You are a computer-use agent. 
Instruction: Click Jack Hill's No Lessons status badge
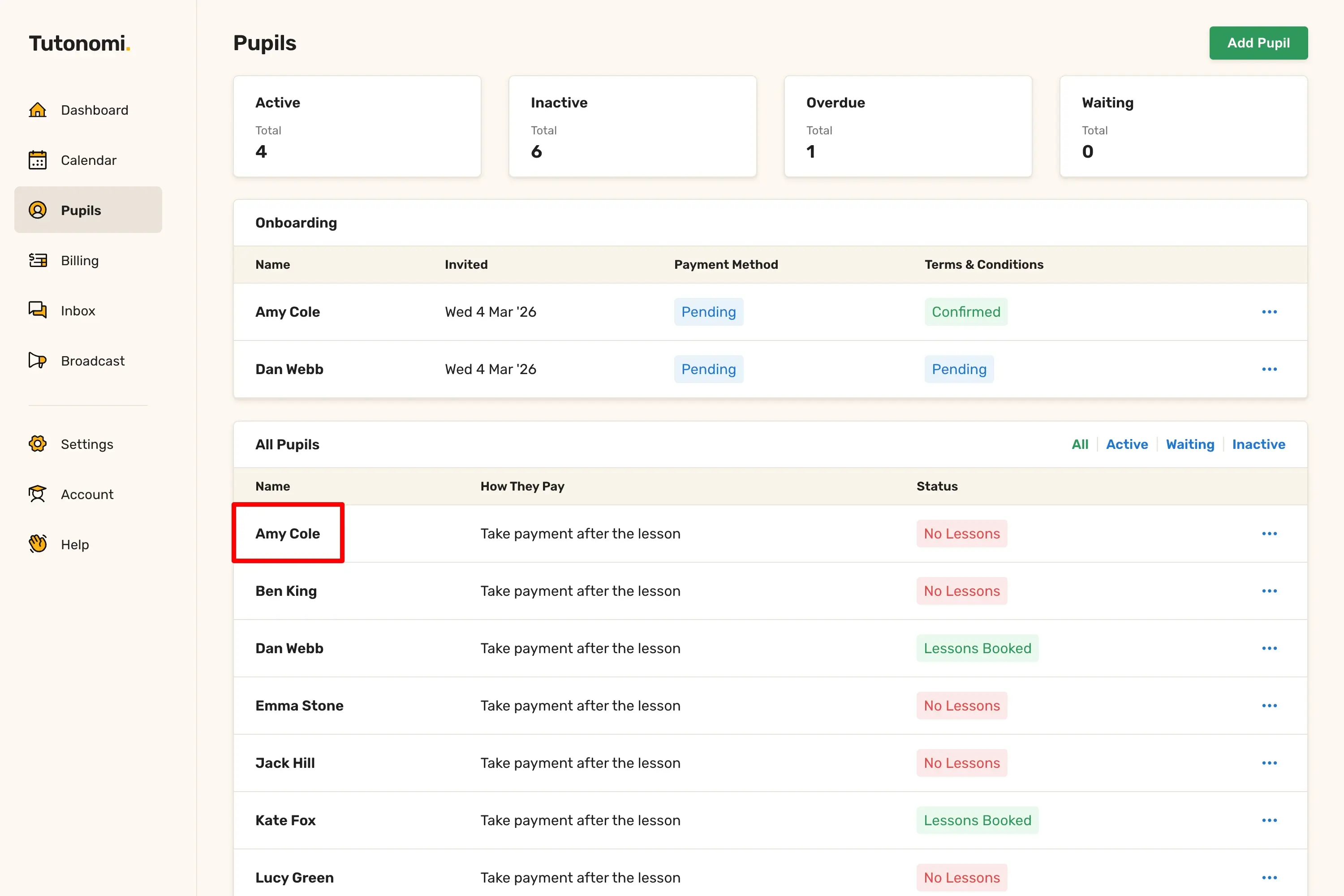pos(961,763)
